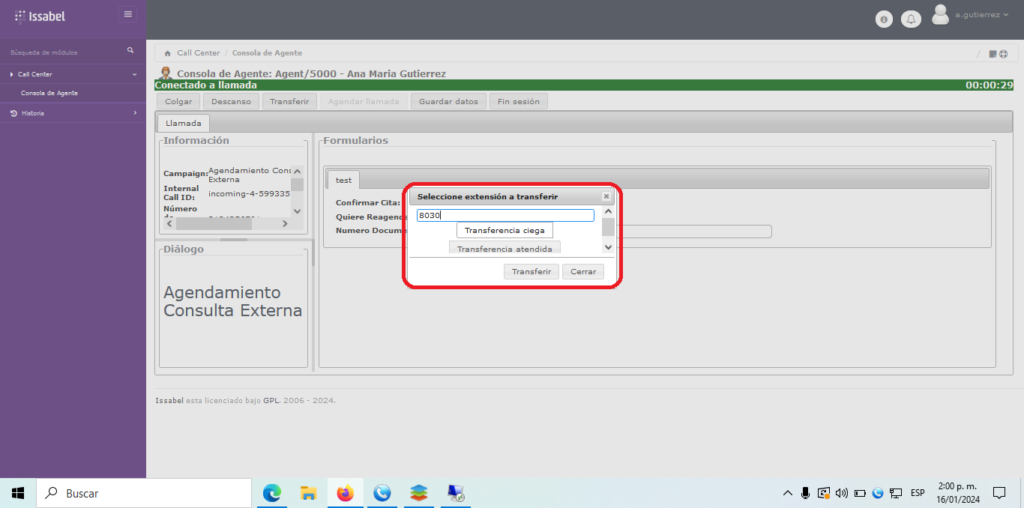
Task: Select the test form tab
Action: tap(343, 180)
